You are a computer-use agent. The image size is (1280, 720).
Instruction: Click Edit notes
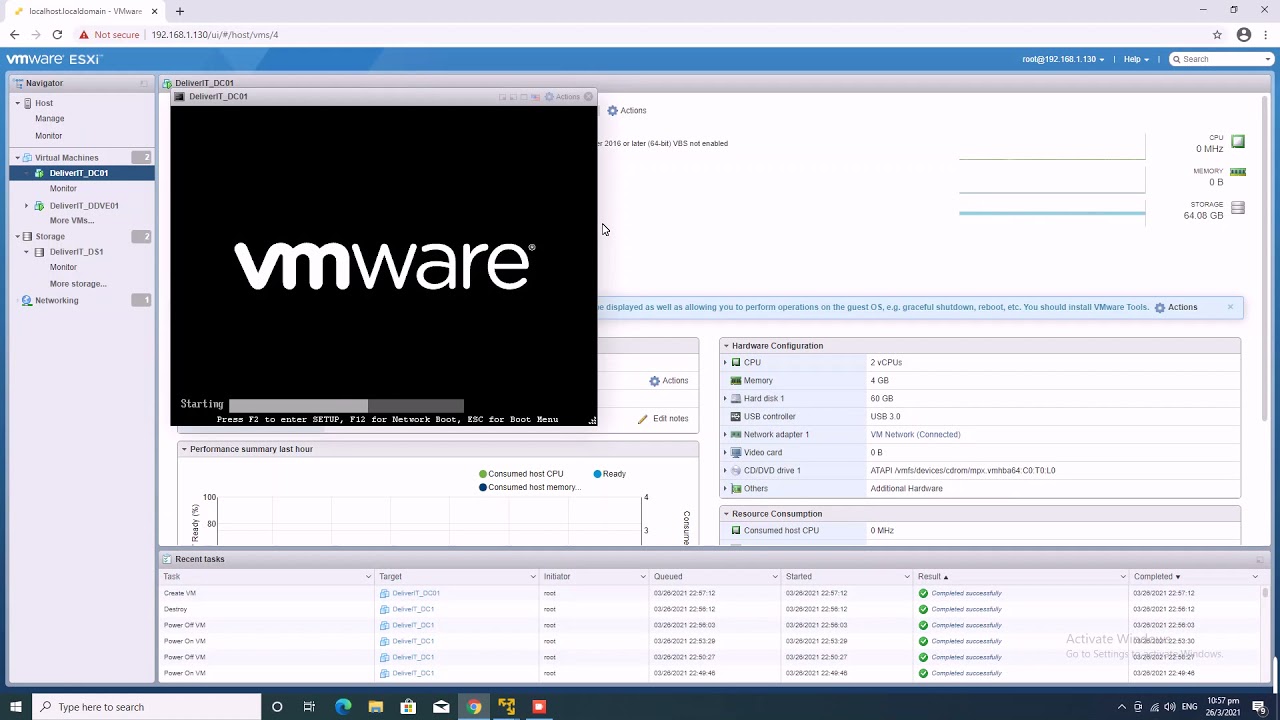pos(663,419)
